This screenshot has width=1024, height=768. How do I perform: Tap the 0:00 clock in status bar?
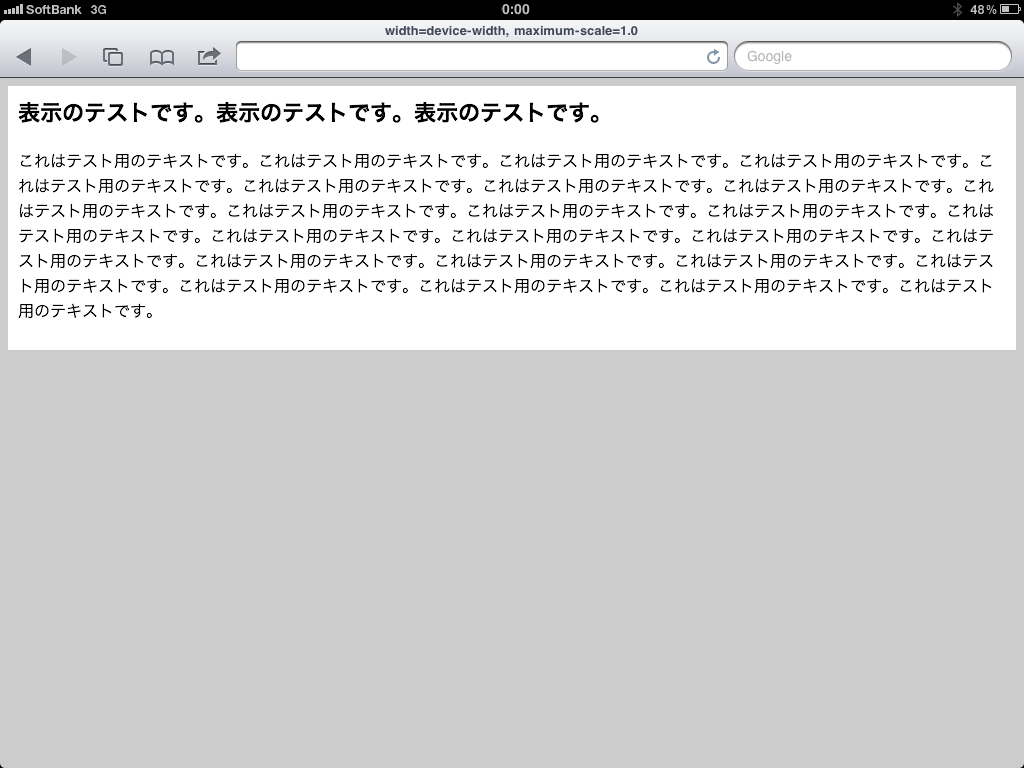coord(515,9)
